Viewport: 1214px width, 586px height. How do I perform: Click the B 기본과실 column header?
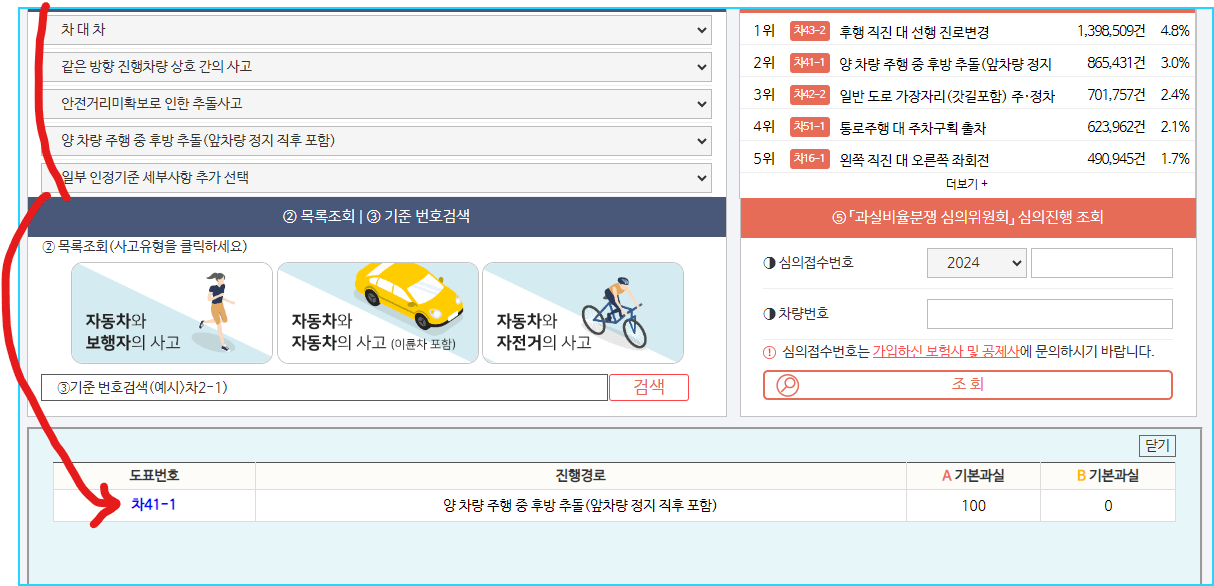point(1108,476)
